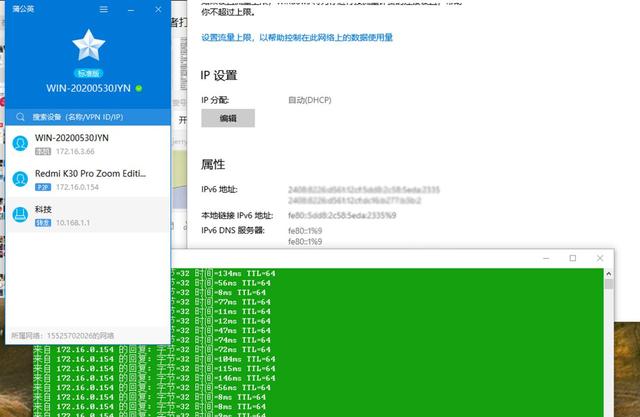Close the green ping console window
This screenshot has height=417, width=640.
600,258
